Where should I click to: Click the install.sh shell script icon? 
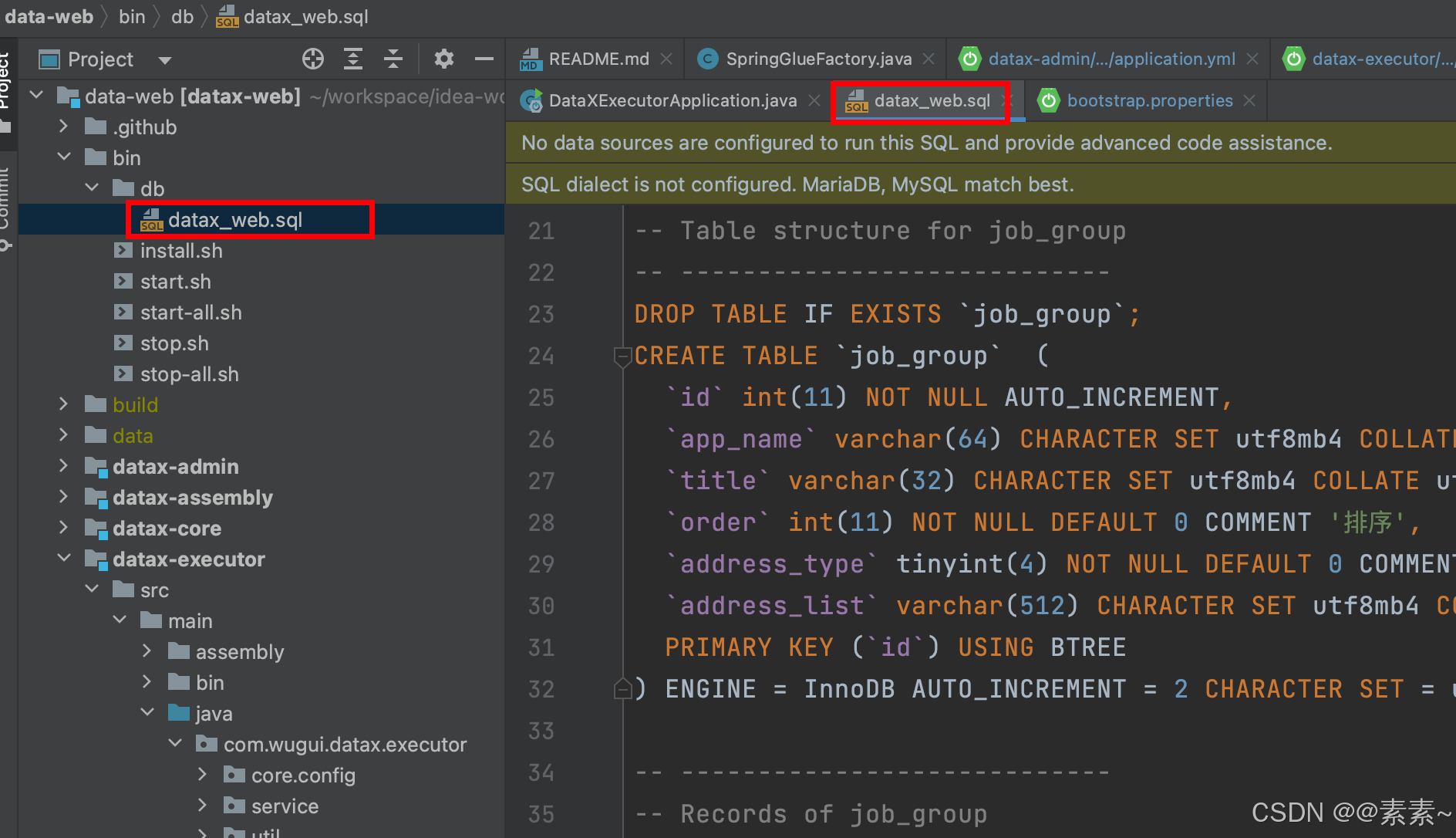[x=123, y=250]
